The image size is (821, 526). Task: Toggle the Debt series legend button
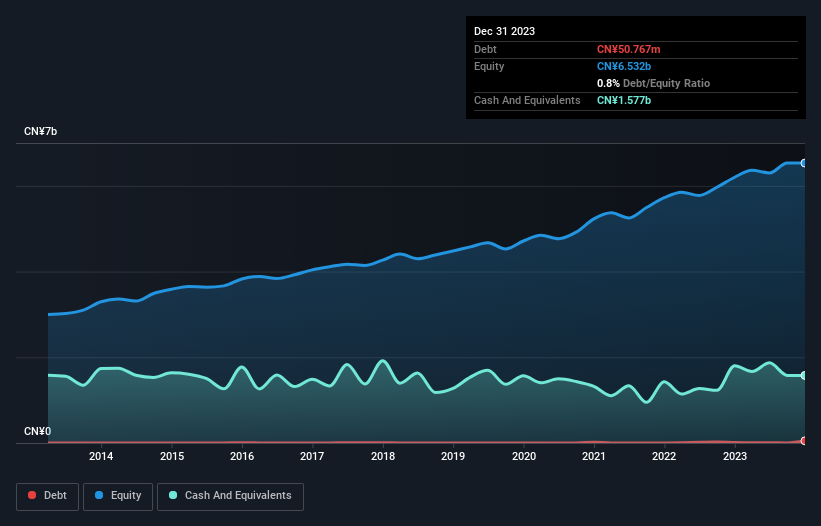tap(47, 496)
